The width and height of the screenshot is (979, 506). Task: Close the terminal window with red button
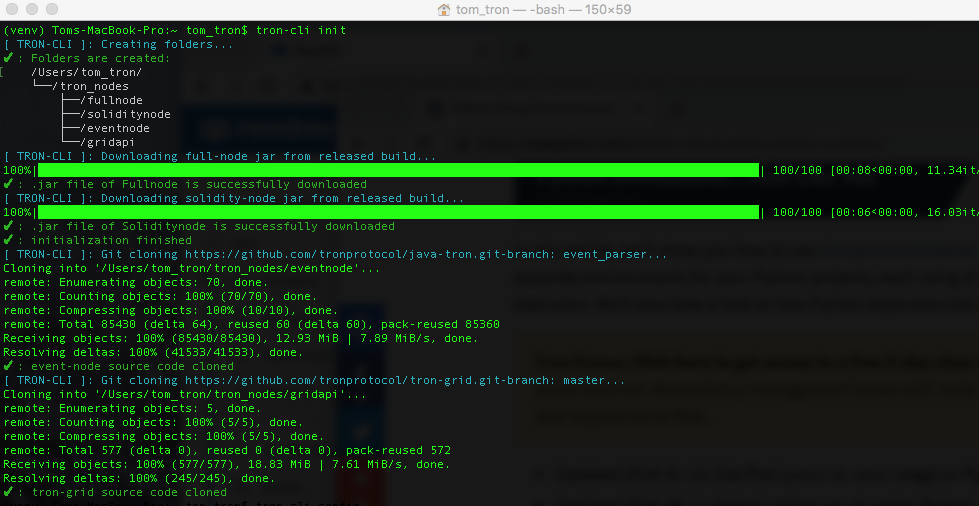pos(12,9)
